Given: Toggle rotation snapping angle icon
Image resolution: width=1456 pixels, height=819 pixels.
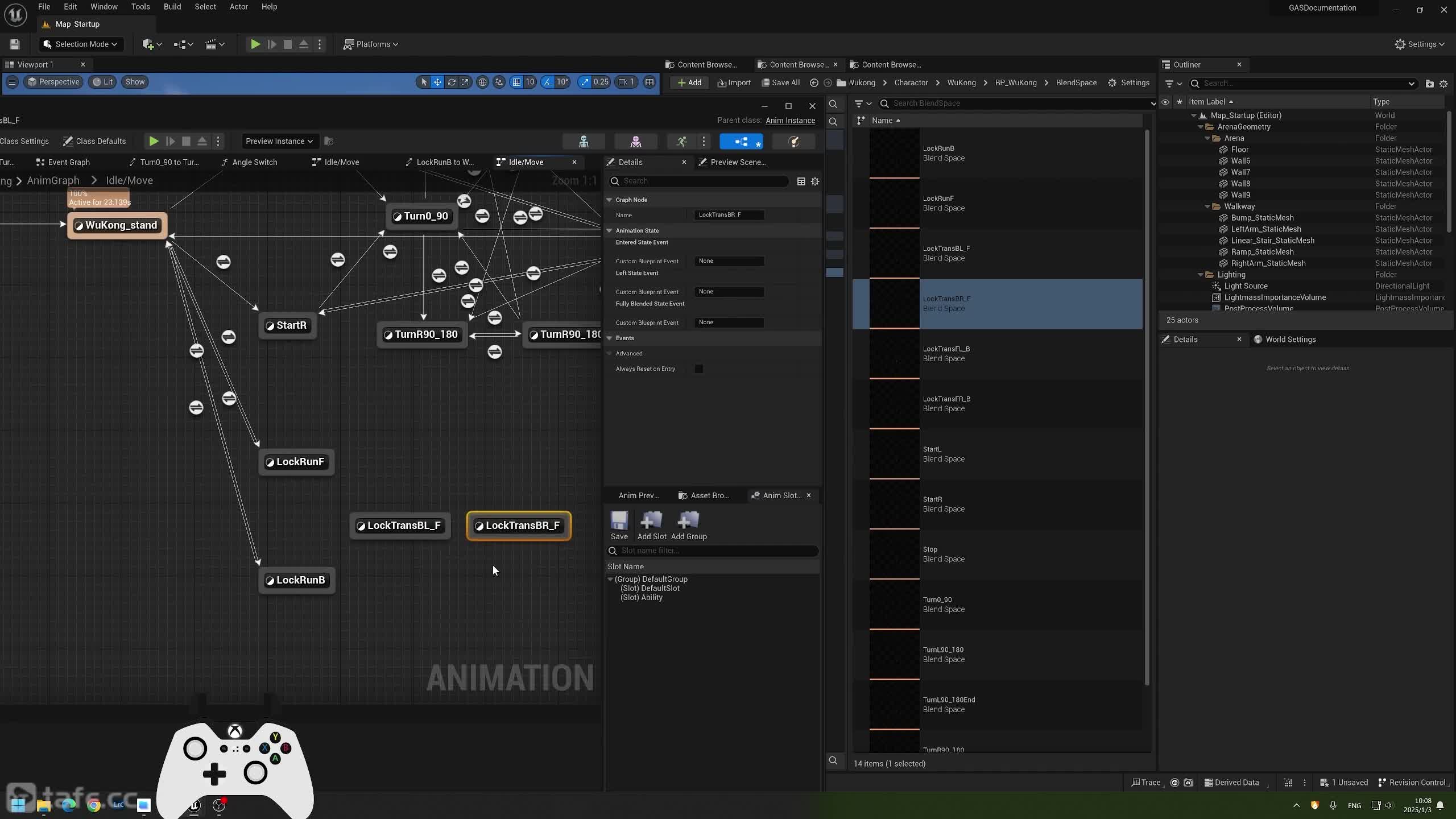Looking at the screenshot, I should point(548,82).
